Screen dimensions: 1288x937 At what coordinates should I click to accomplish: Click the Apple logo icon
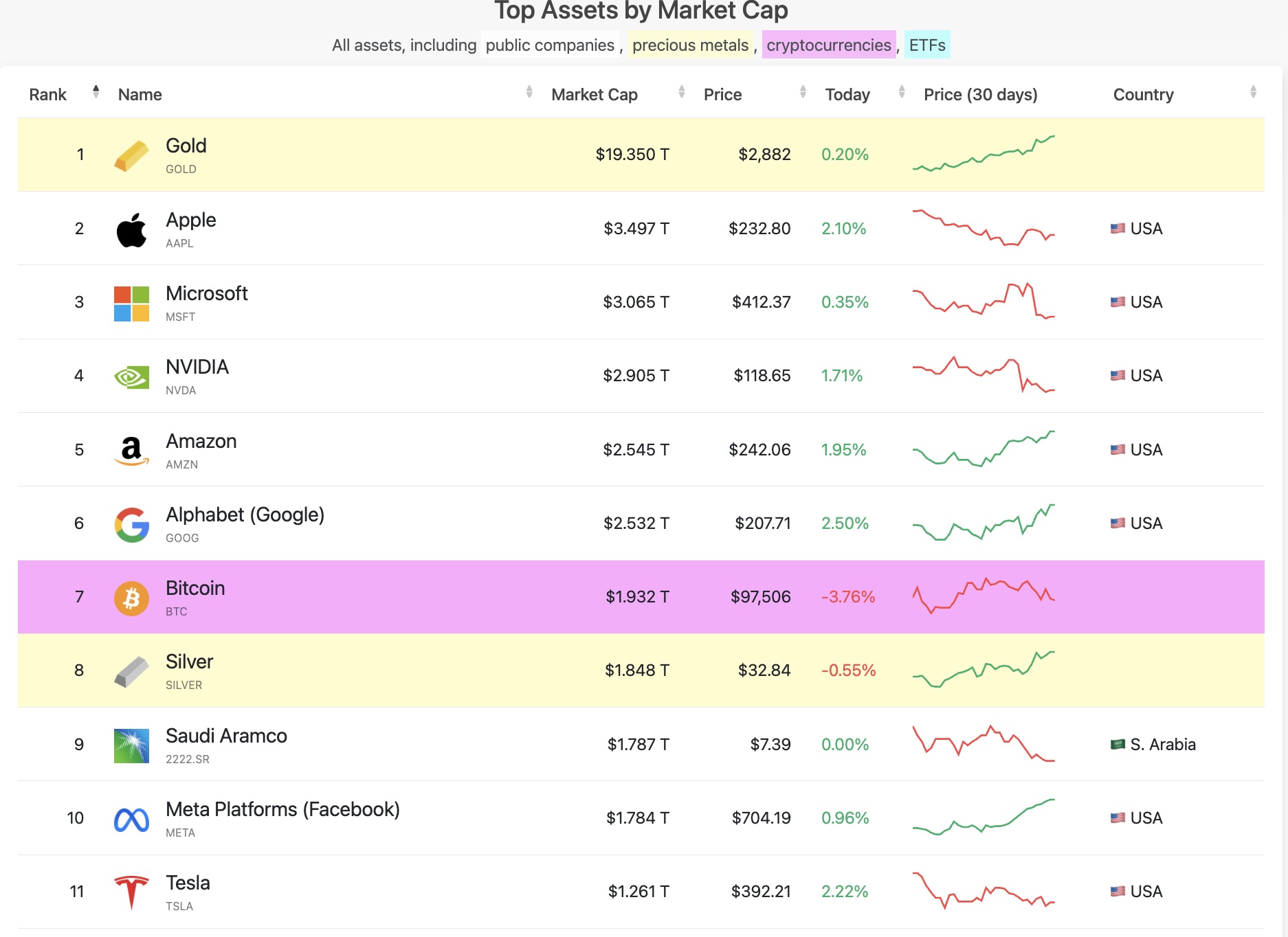click(x=131, y=229)
